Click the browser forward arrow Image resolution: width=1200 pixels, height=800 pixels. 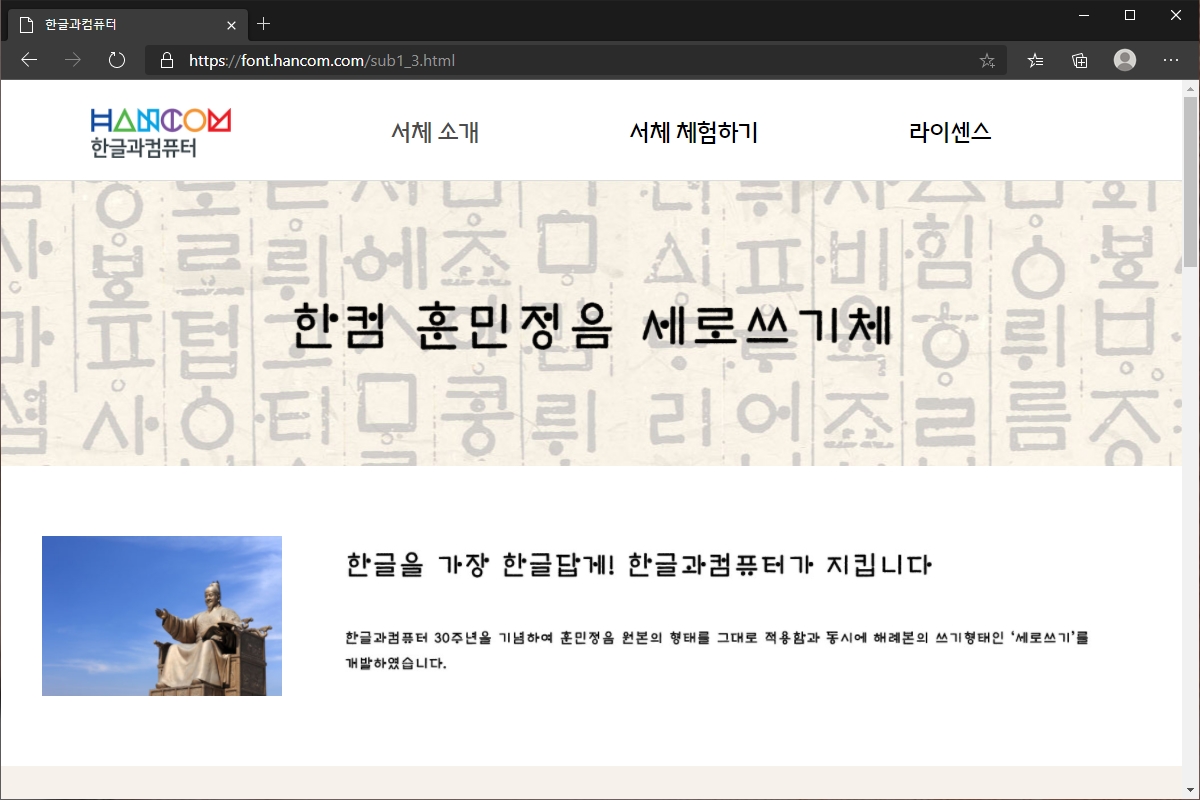(x=73, y=60)
